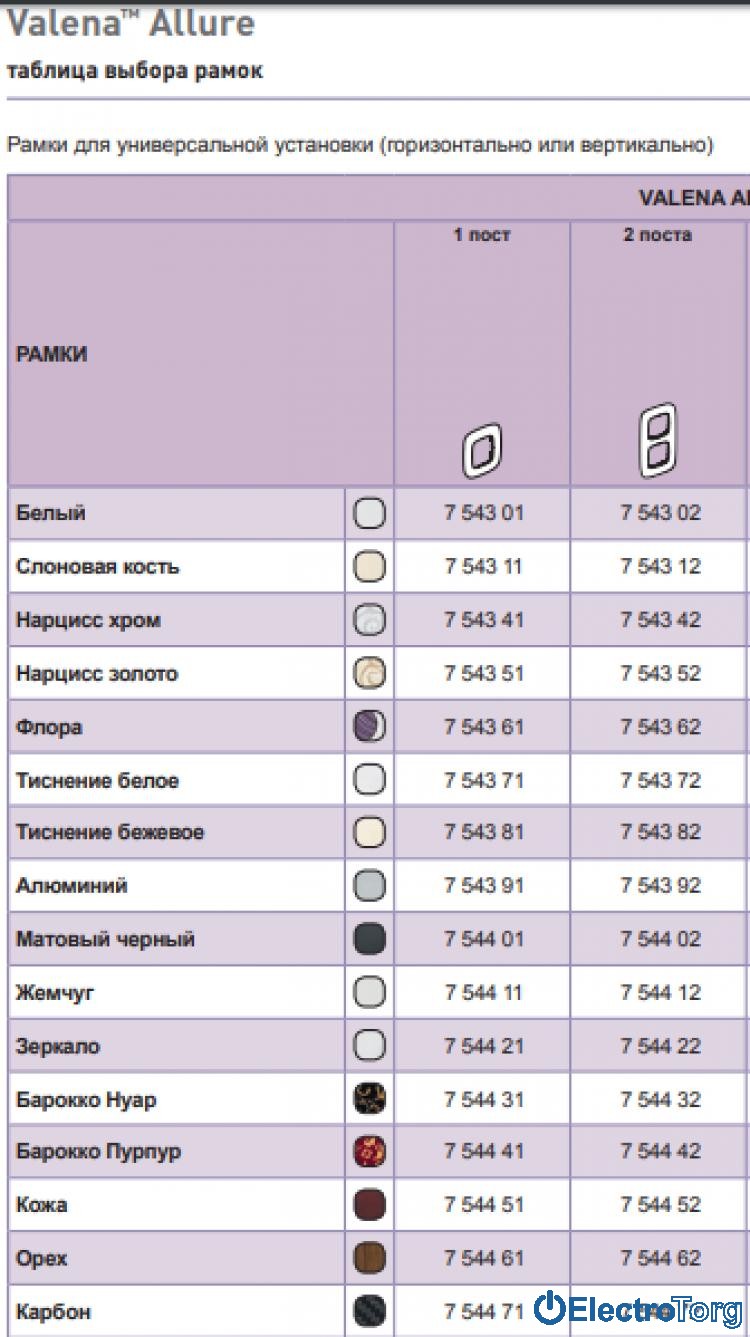This screenshot has width=750, height=1337.
Task: Click the ElectroTorg power logo icon
Action: tap(550, 1307)
